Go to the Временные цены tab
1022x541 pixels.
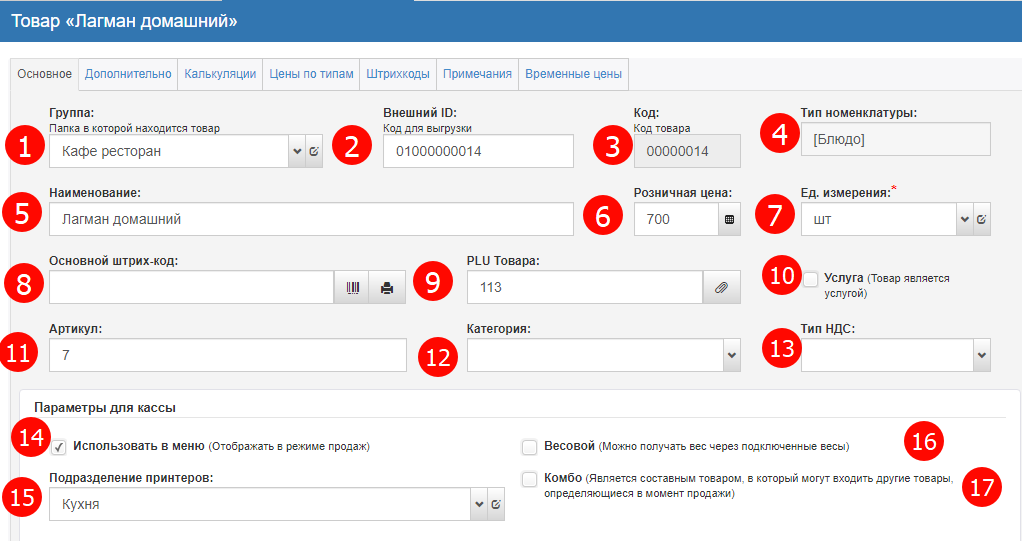pos(573,74)
